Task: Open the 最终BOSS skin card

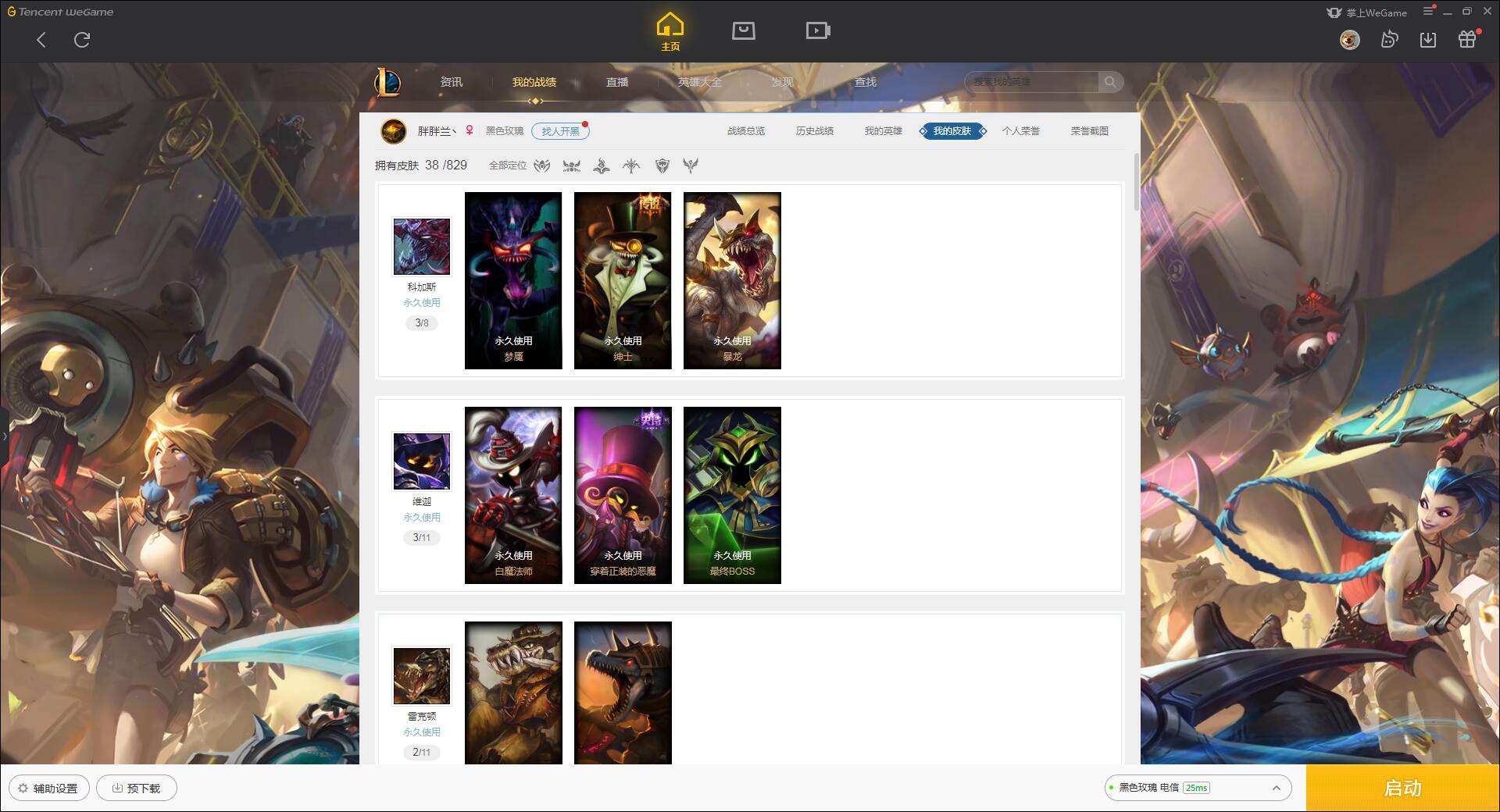Action: [732, 495]
